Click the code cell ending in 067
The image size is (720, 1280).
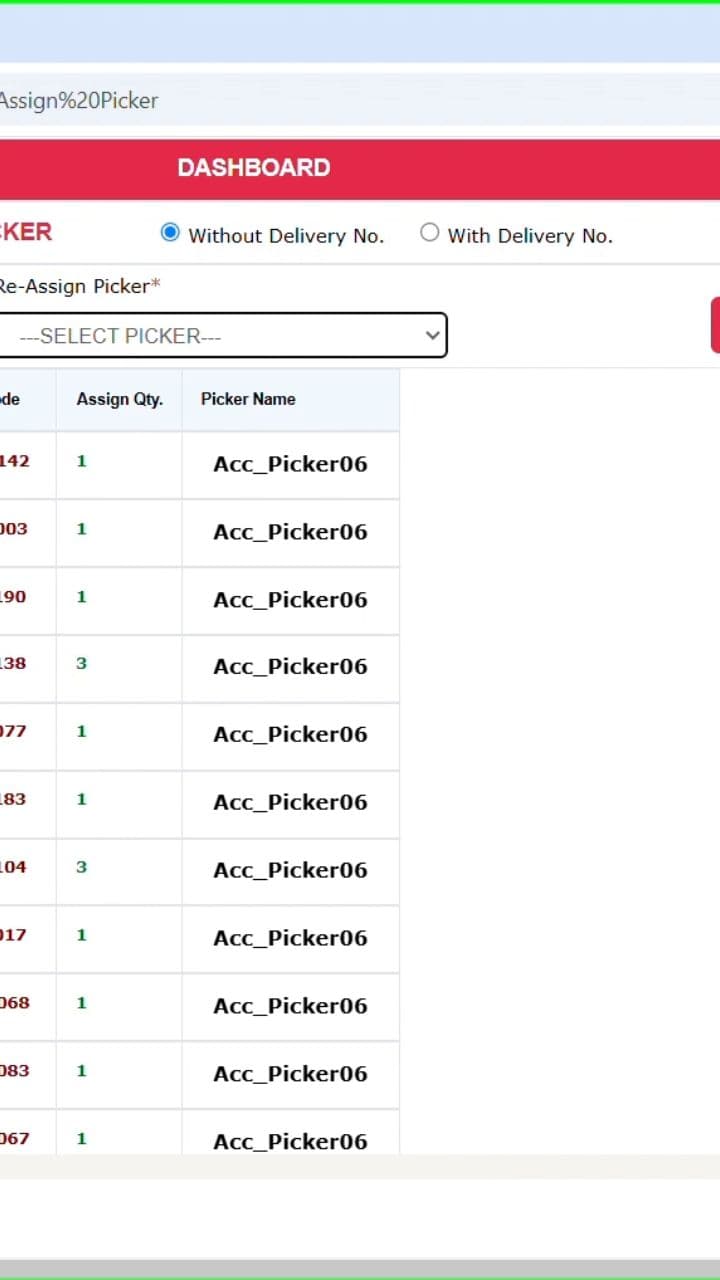tap(14, 1139)
